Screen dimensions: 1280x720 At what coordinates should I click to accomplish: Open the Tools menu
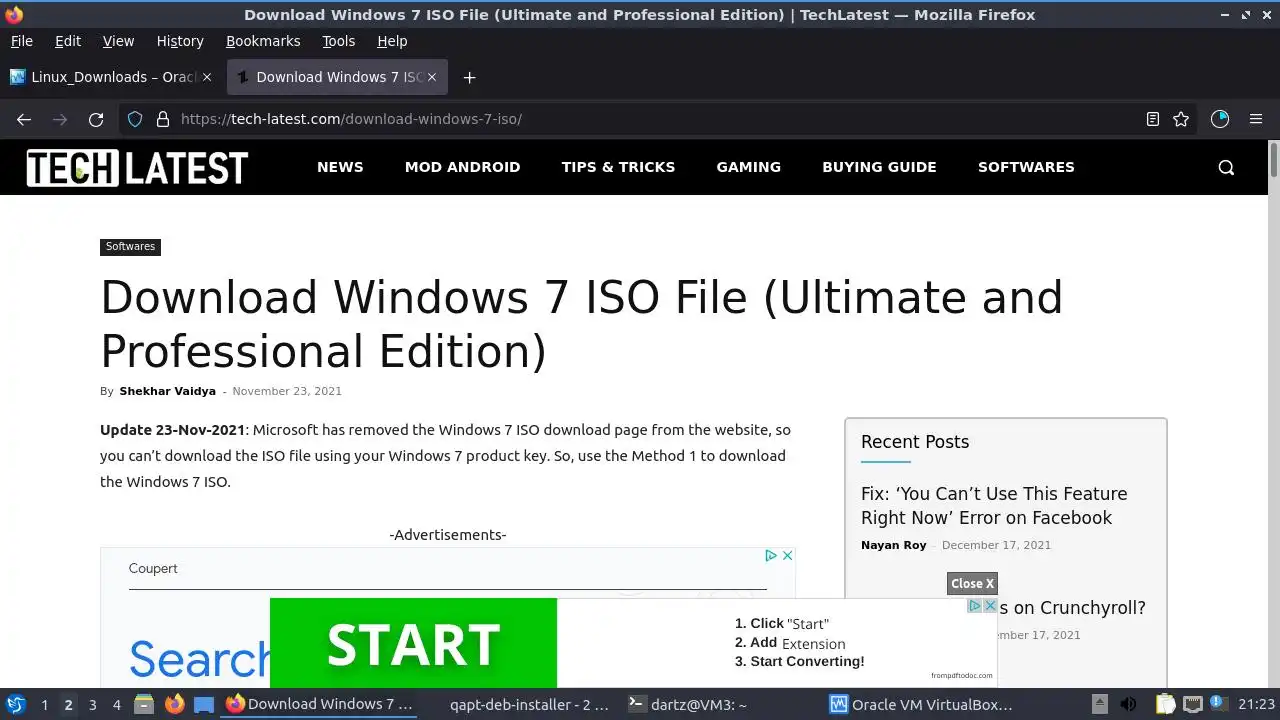[339, 41]
